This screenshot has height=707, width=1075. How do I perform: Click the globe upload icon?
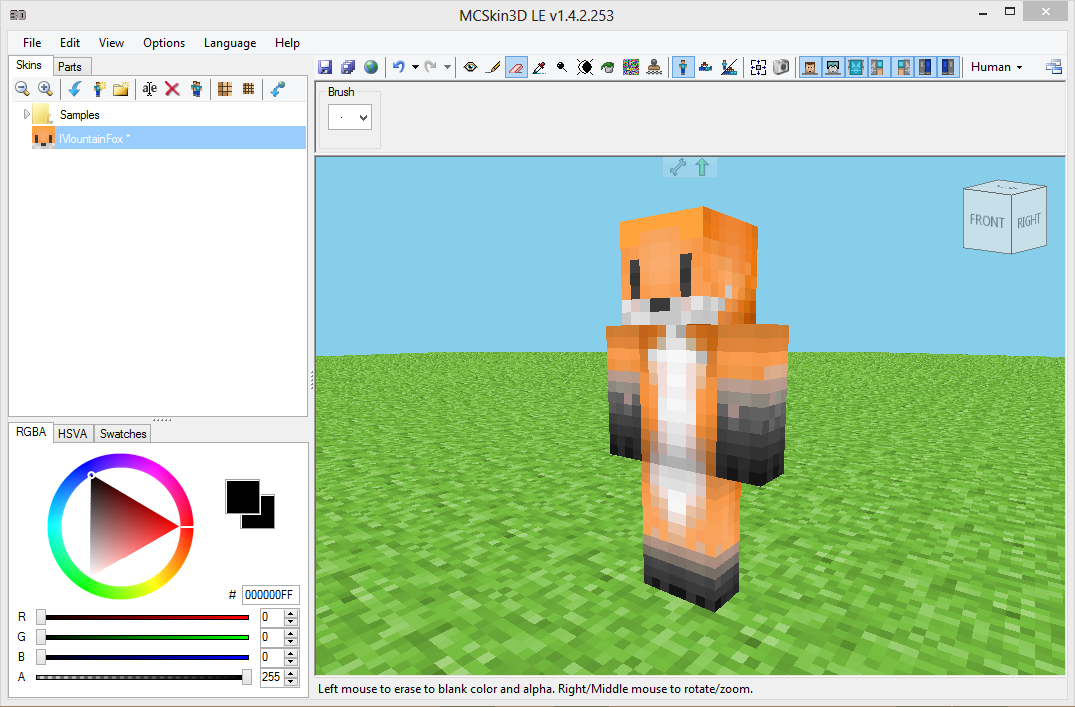tap(371, 67)
